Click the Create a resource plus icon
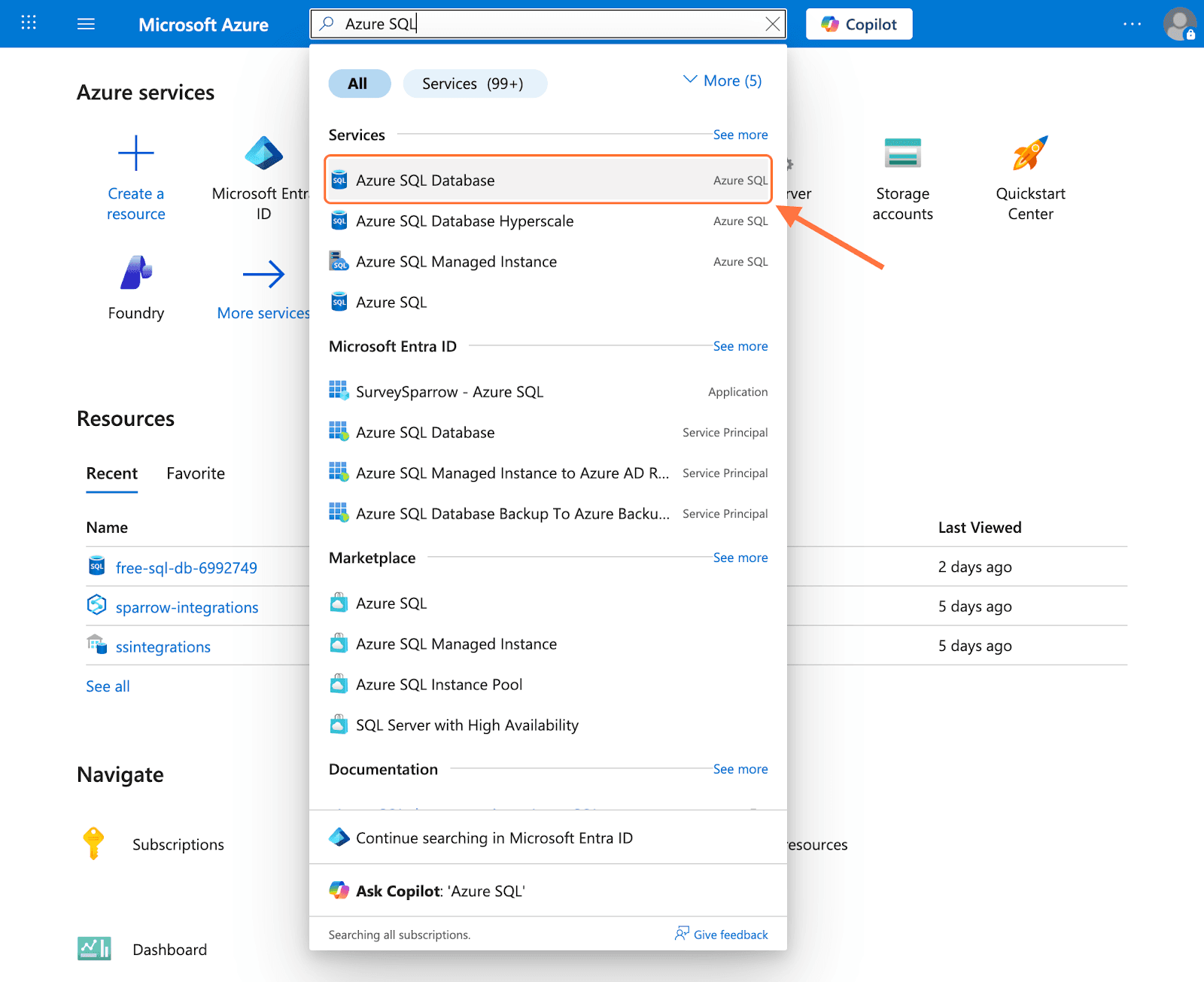This screenshot has width=1204, height=982. tap(135, 154)
